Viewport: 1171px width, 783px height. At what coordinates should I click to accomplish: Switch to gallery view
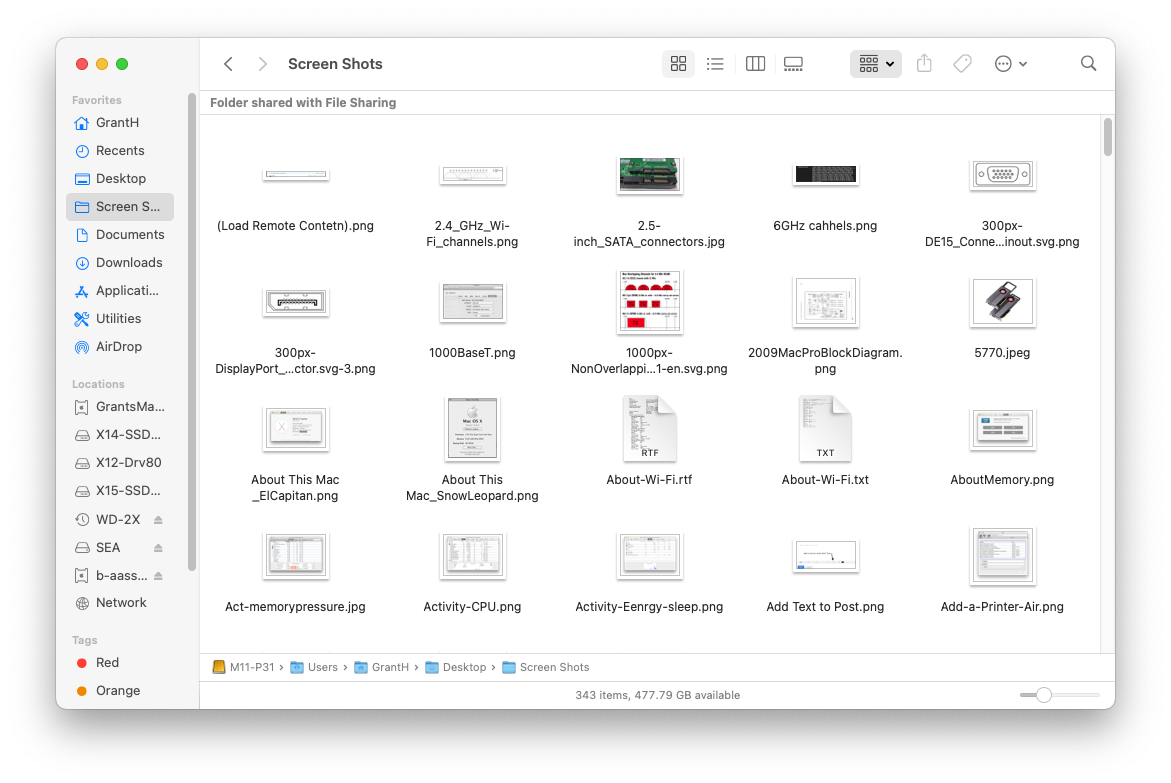coord(793,64)
